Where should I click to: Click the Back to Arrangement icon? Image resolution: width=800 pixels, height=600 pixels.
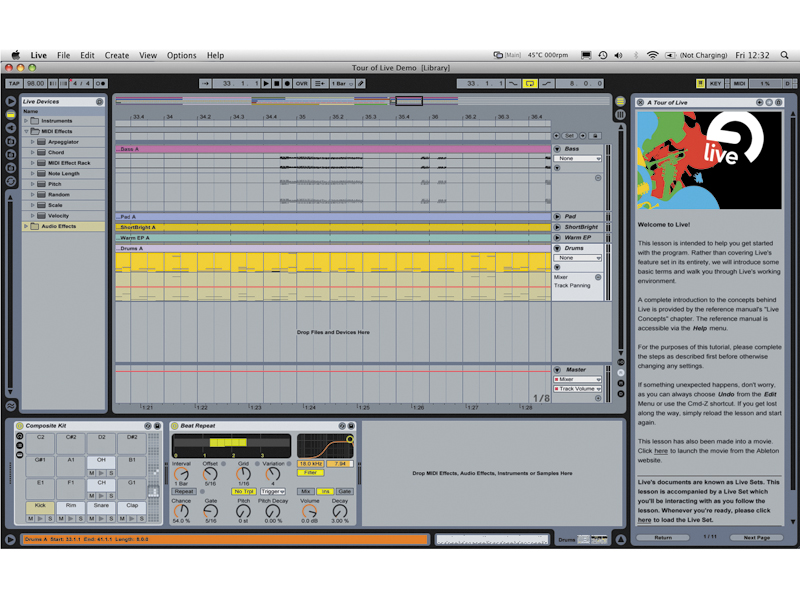[x=319, y=83]
